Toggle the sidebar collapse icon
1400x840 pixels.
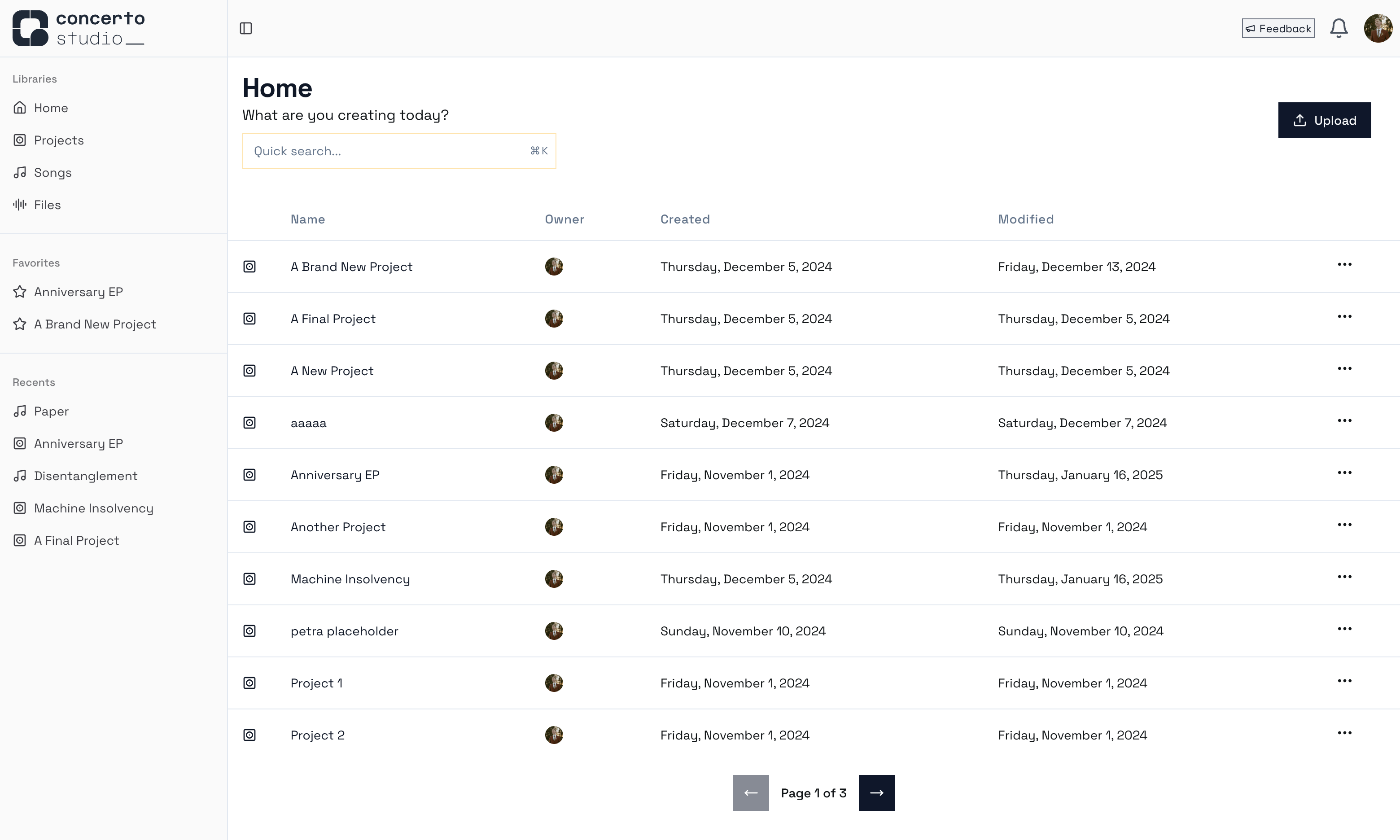pyautogui.click(x=245, y=28)
